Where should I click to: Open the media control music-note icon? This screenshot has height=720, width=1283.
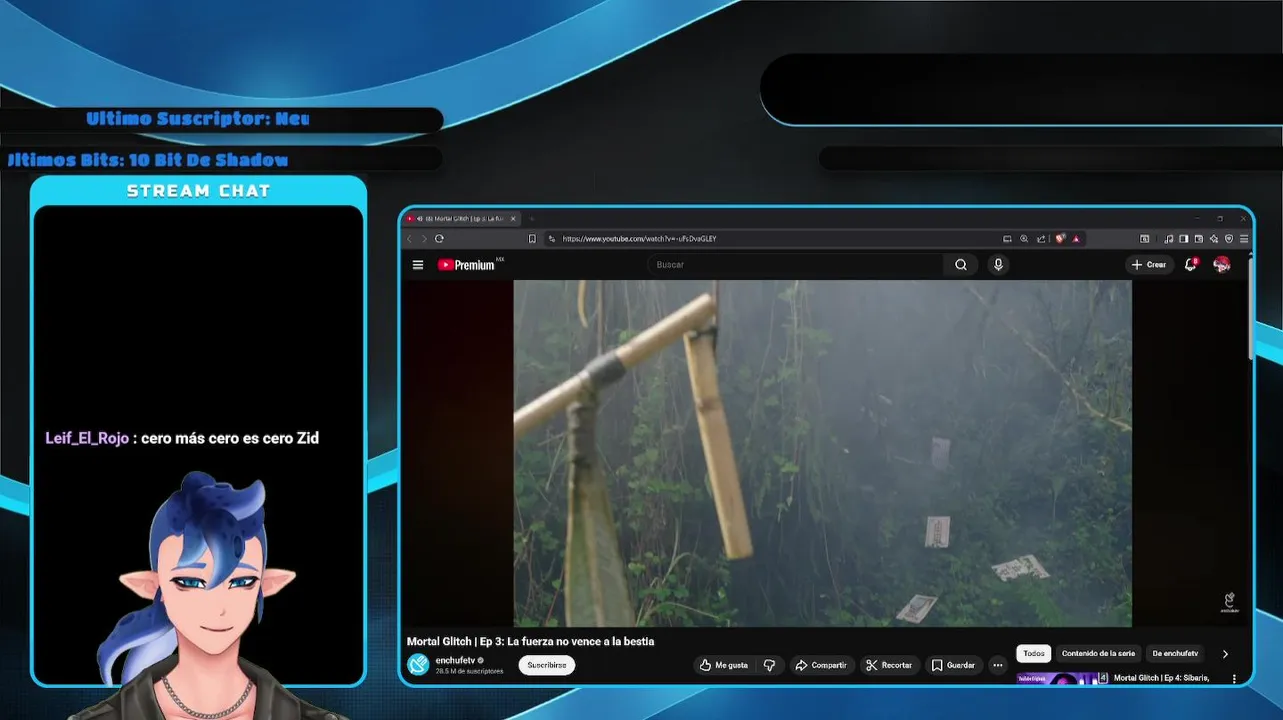[x=1169, y=239]
